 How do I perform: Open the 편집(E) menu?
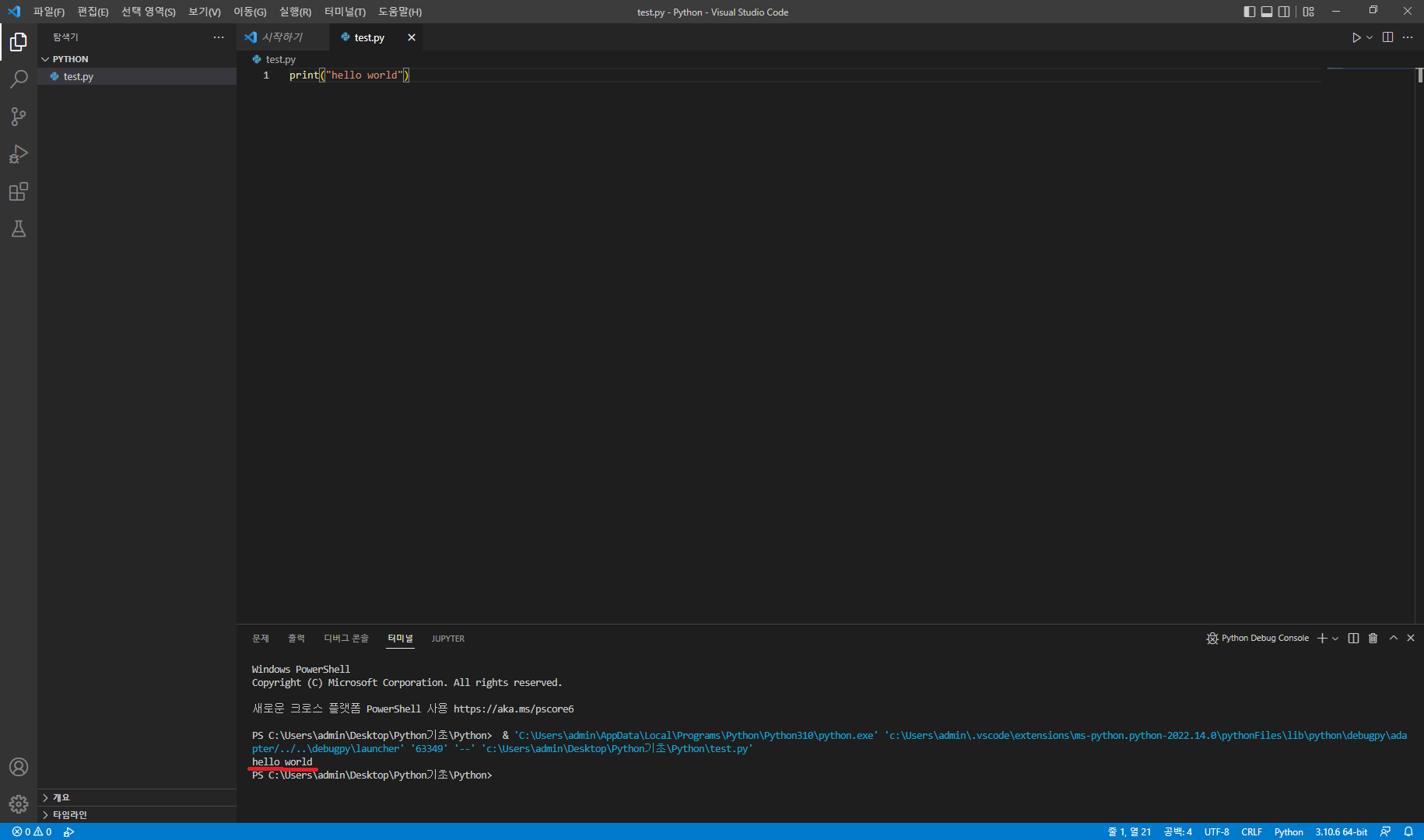[x=93, y=12]
